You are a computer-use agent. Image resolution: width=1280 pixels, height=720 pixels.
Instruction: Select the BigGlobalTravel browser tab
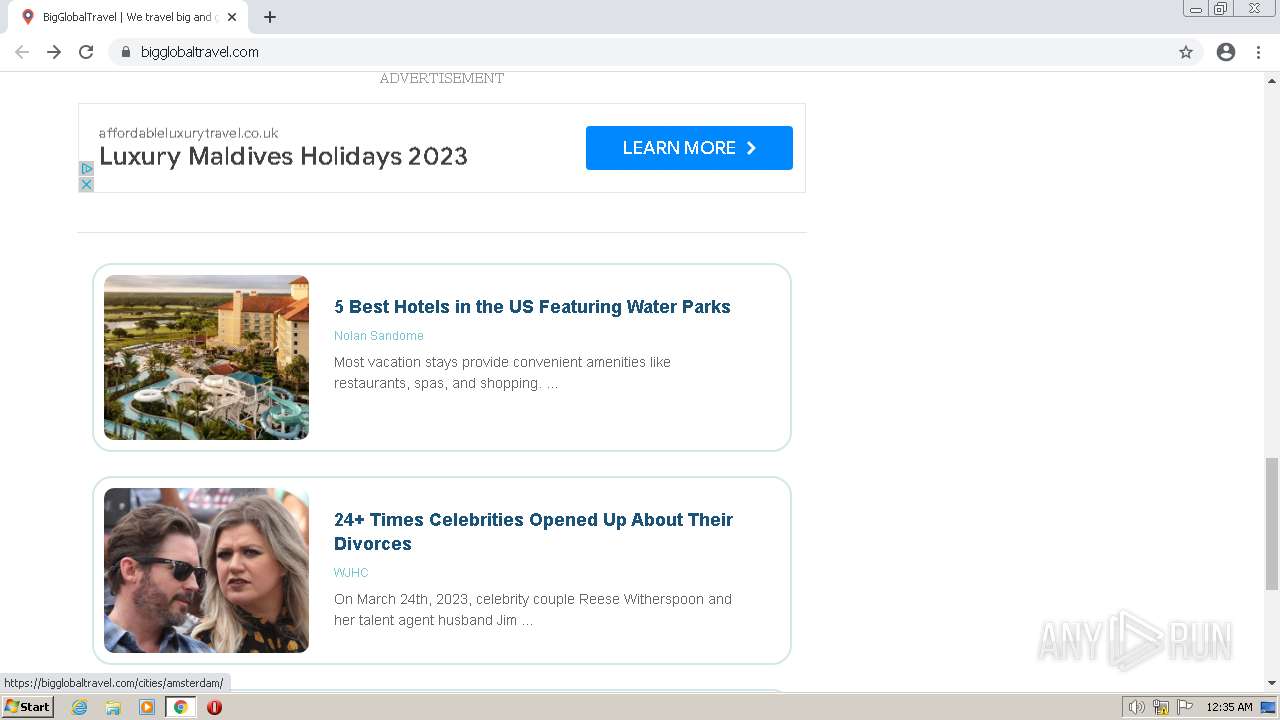pyautogui.click(x=128, y=17)
